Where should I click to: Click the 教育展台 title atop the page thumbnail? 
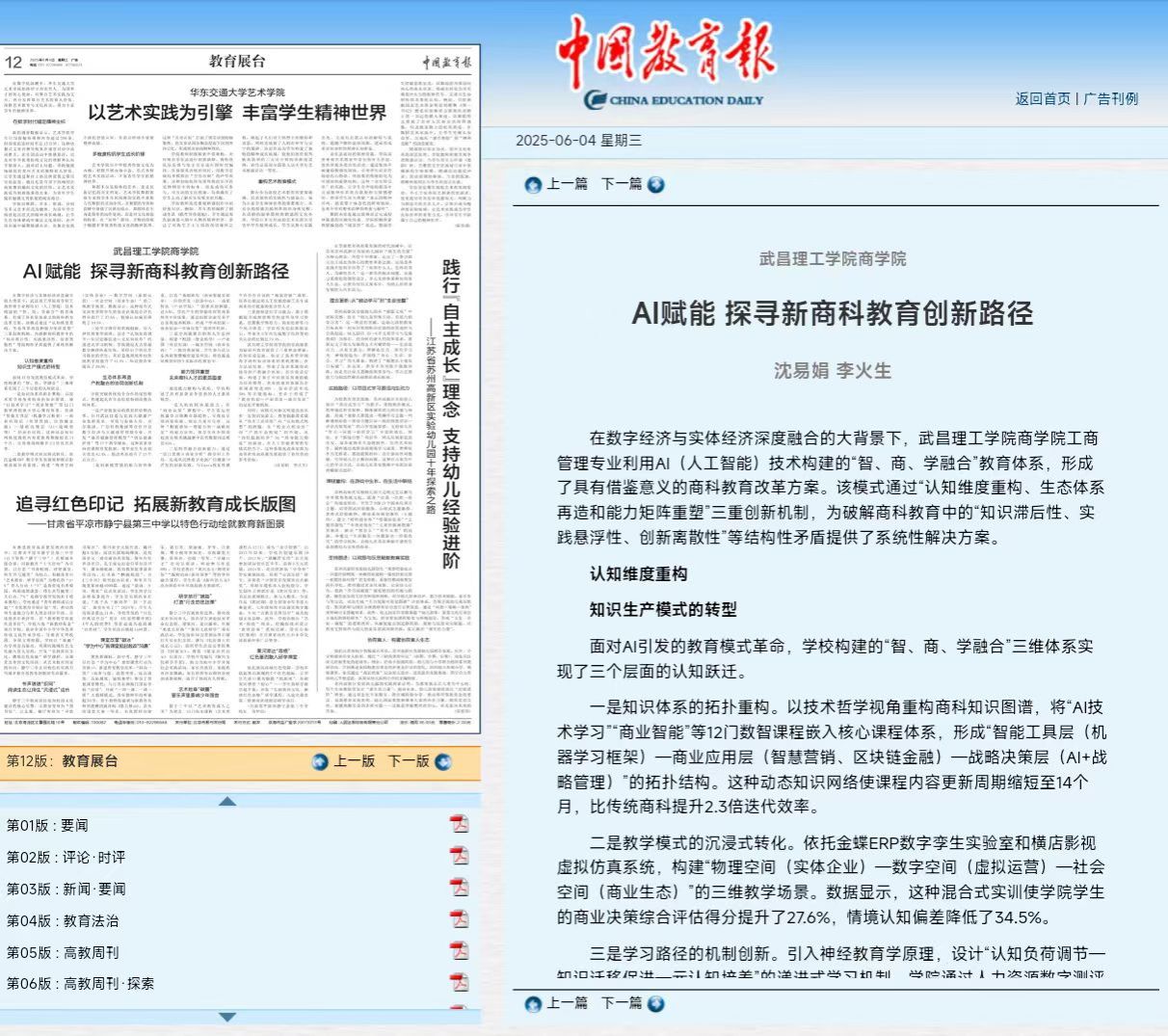tap(237, 62)
